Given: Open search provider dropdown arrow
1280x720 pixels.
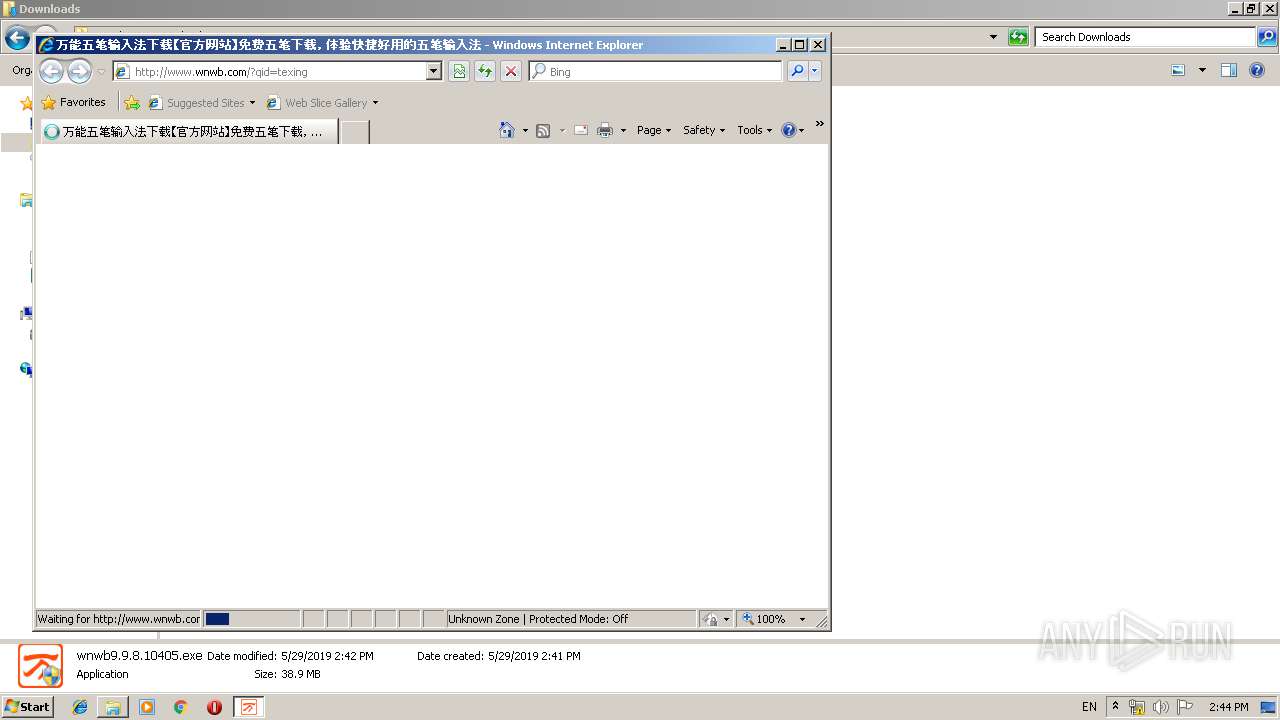Looking at the screenshot, I should 815,71.
